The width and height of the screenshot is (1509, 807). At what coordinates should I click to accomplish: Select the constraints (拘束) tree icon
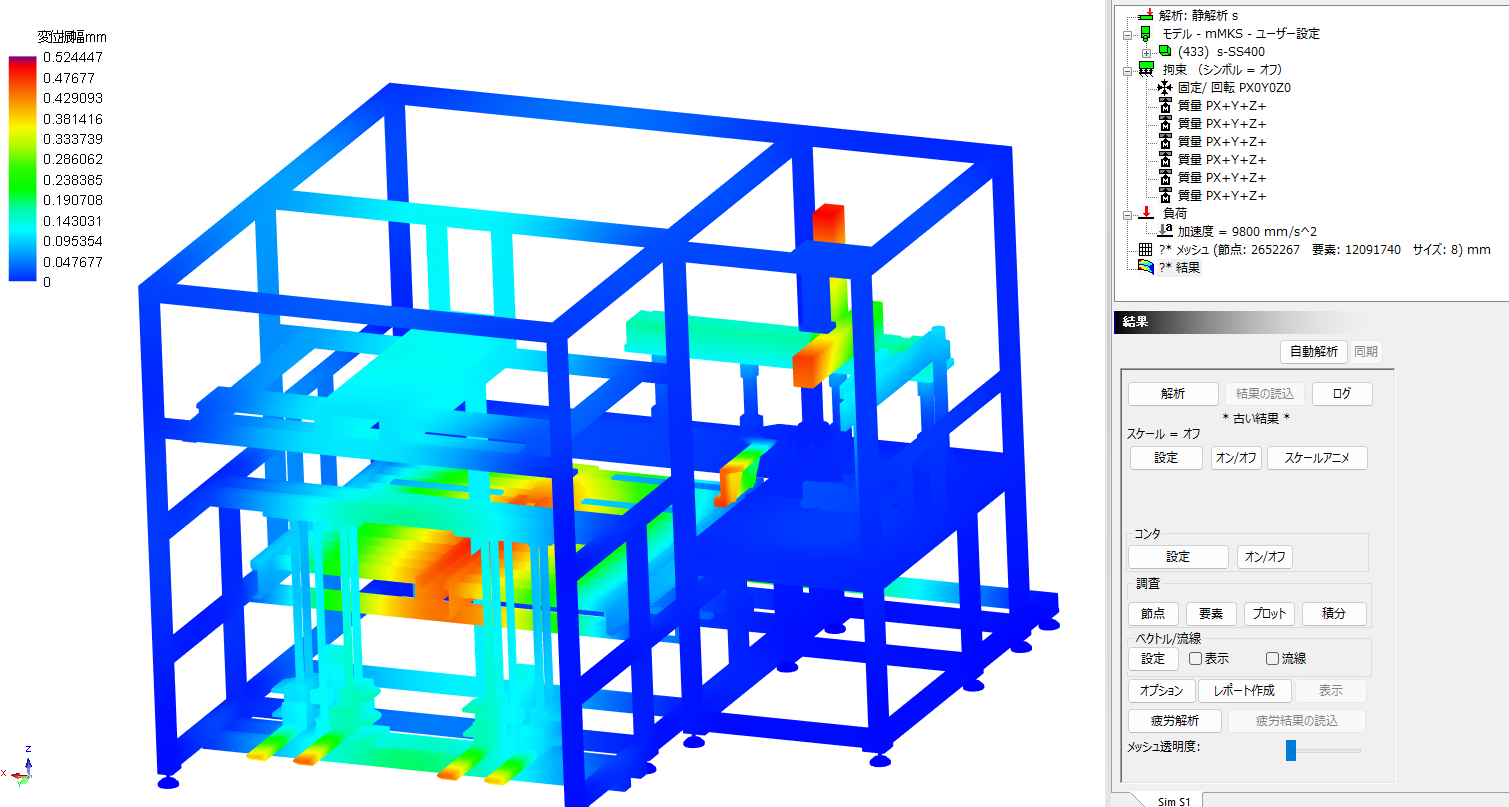pyautogui.click(x=1146, y=69)
